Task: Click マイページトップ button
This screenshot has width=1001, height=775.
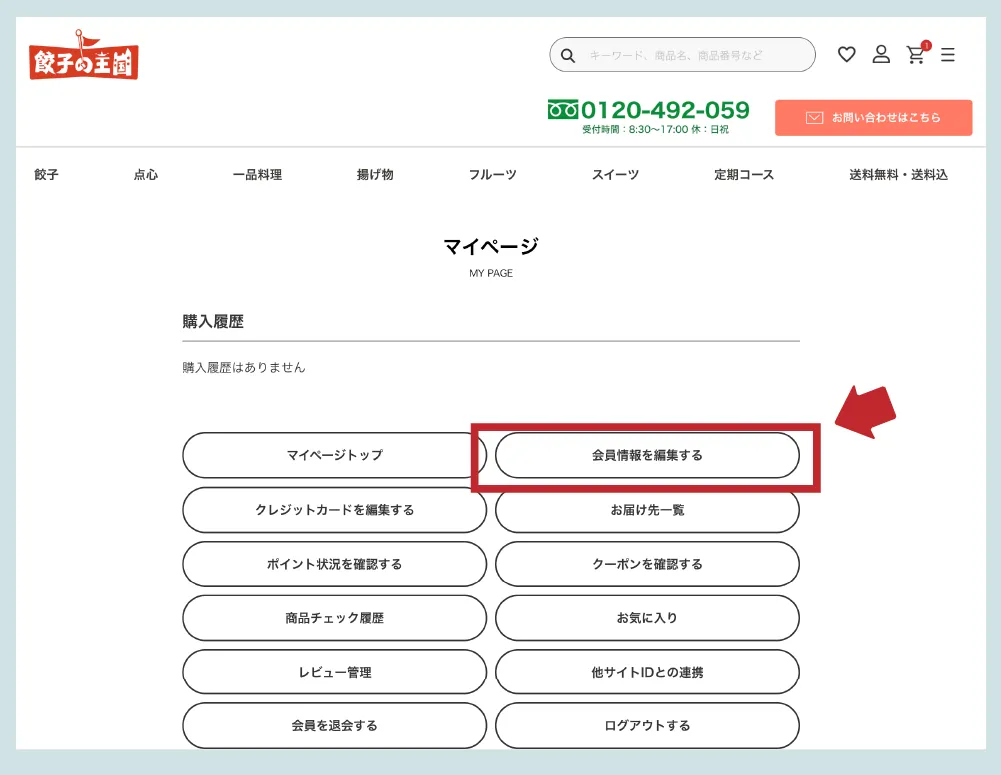Action: point(335,455)
